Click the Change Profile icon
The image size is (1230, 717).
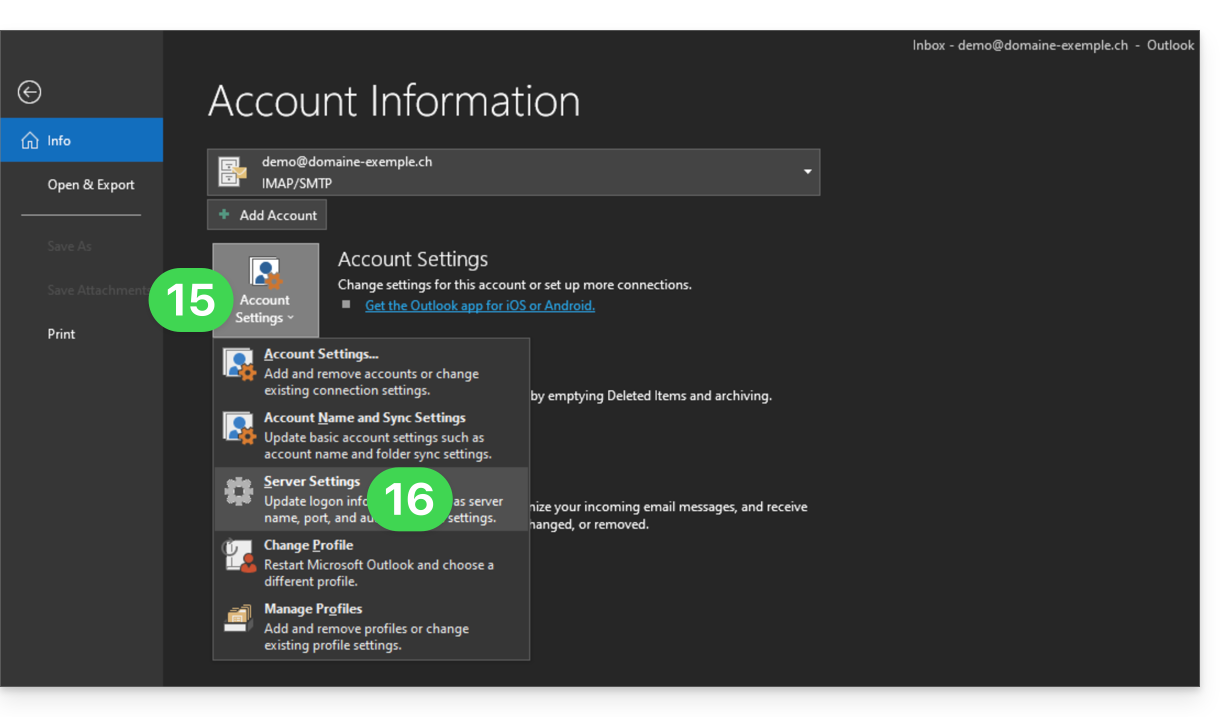pyautogui.click(x=239, y=556)
